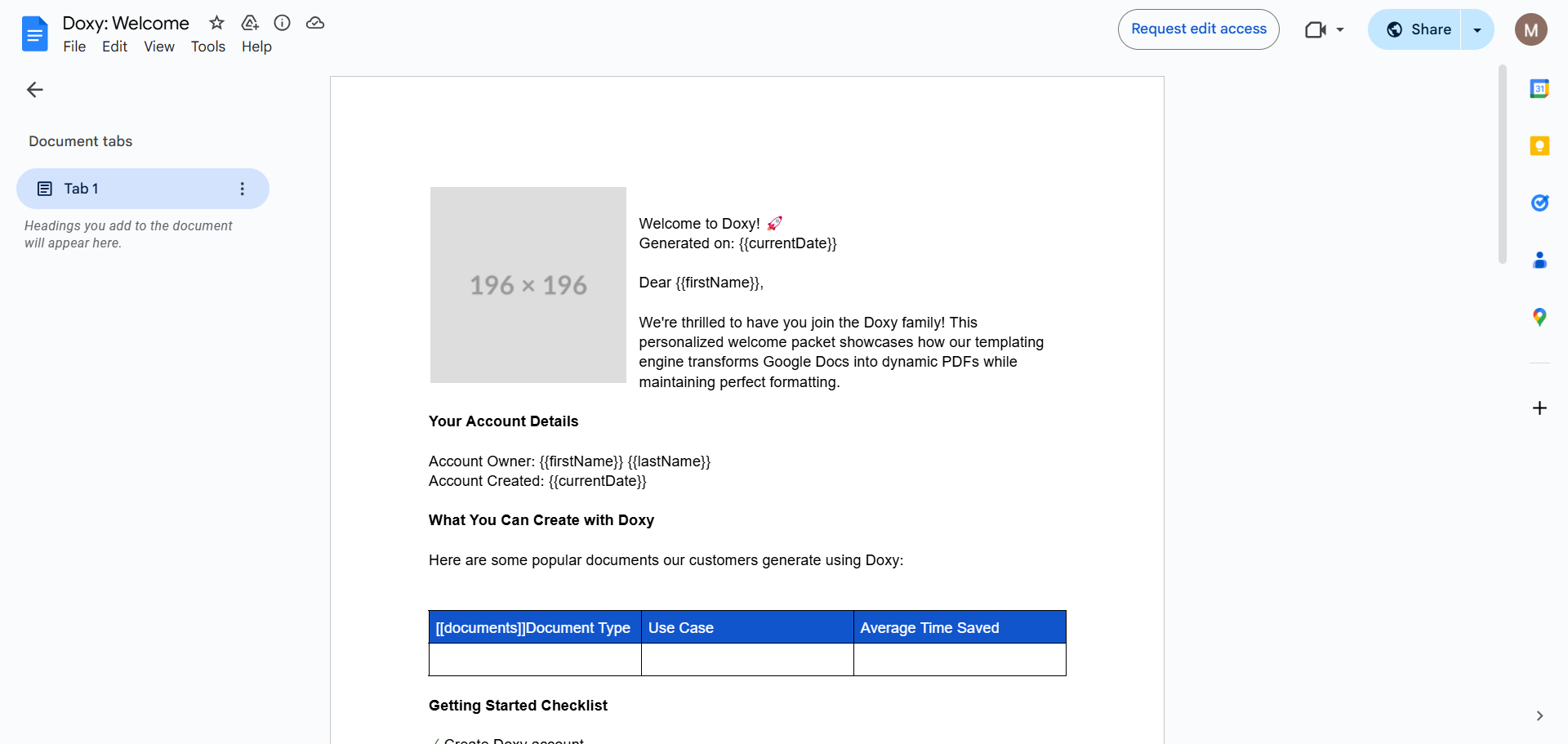Screen dimensions: 1568x744
Task: Start a video call with the camera icon
Action: (1315, 29)
